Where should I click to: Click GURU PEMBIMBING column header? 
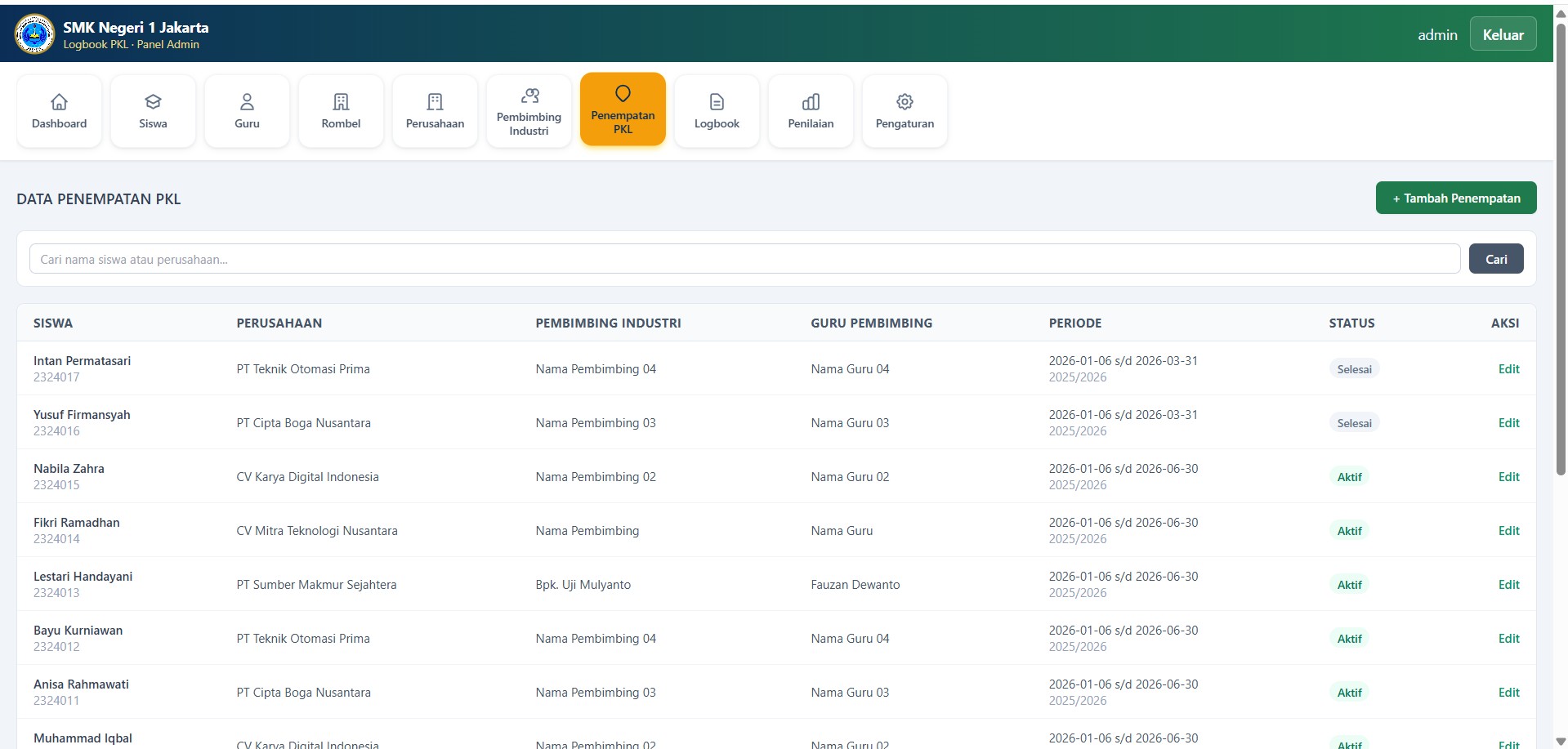[871, 323]
